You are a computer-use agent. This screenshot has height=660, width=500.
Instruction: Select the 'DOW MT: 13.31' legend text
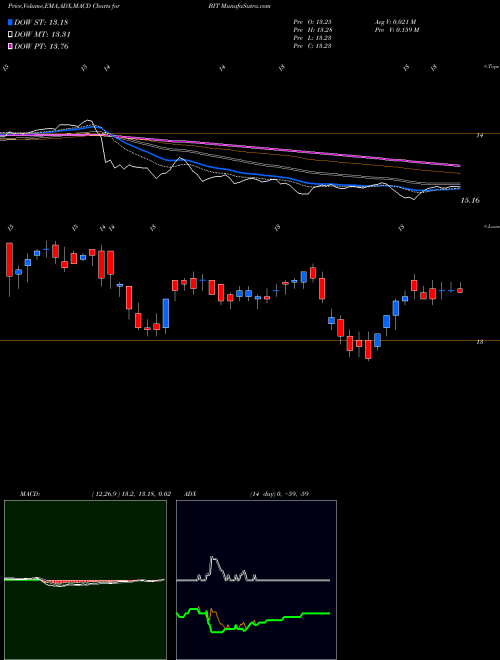coord(42,35)
